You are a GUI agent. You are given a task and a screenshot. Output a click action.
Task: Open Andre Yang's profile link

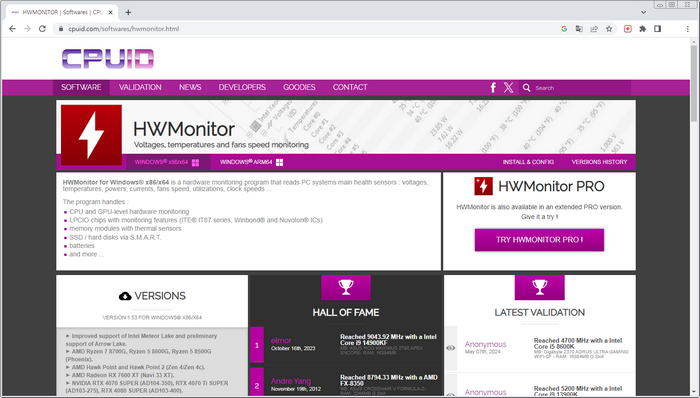coord(291,381)
